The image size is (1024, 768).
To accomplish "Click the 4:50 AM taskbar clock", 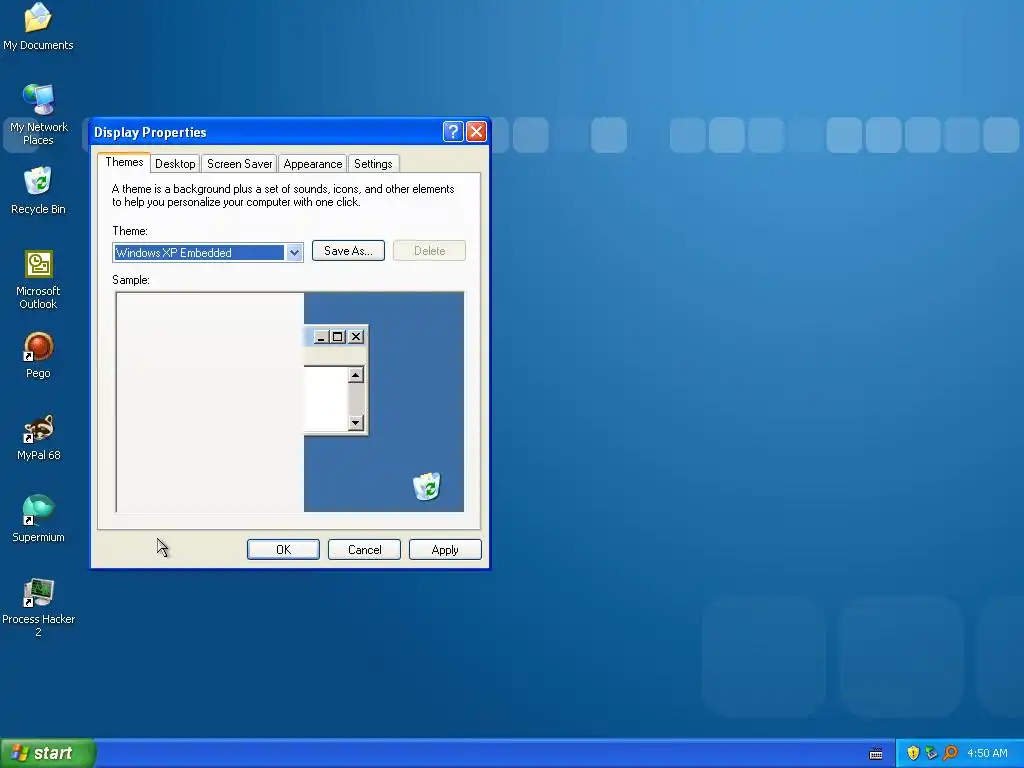I will click(x=987, y=753).
